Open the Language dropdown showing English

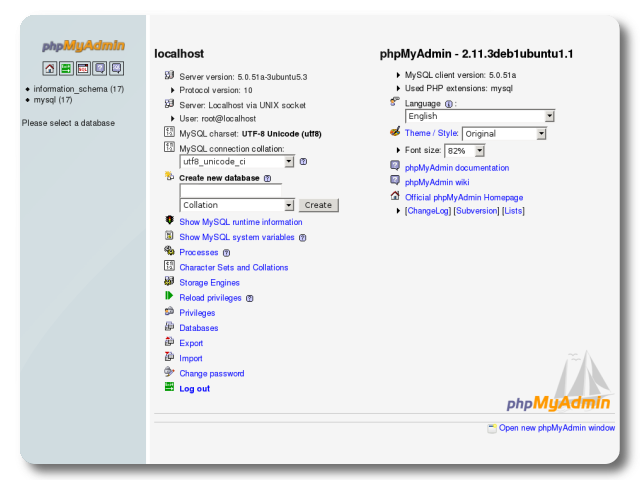tap(480, 116)
